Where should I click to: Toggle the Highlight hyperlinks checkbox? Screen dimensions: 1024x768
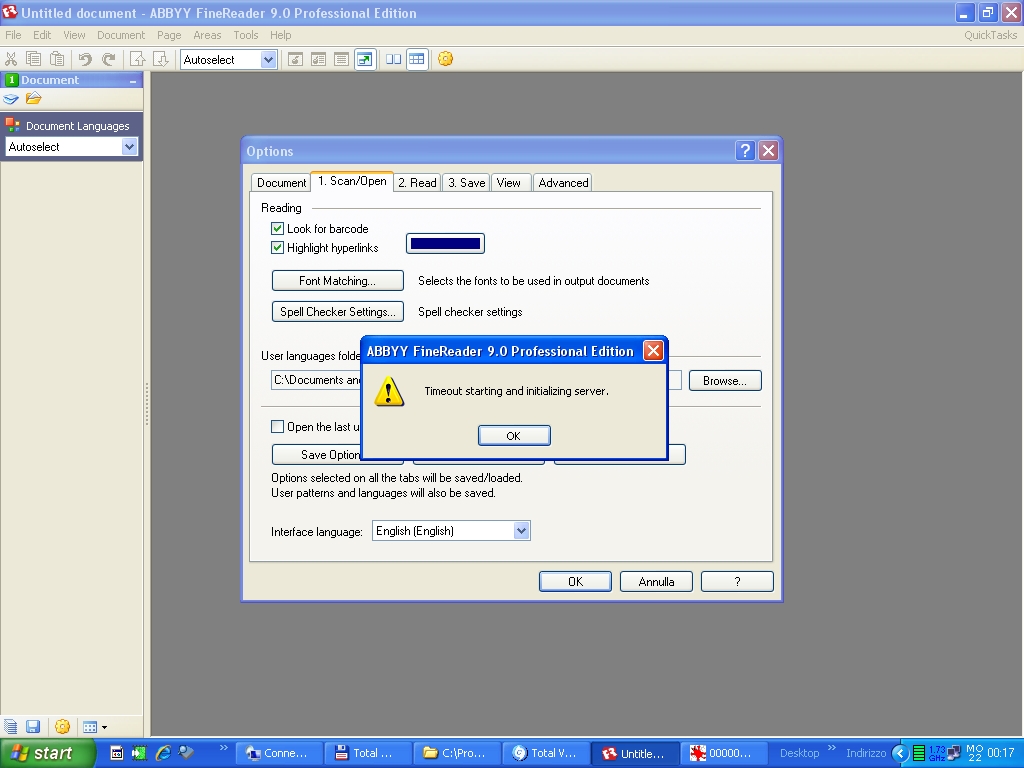pyautogui.click(x=278, y=248)
